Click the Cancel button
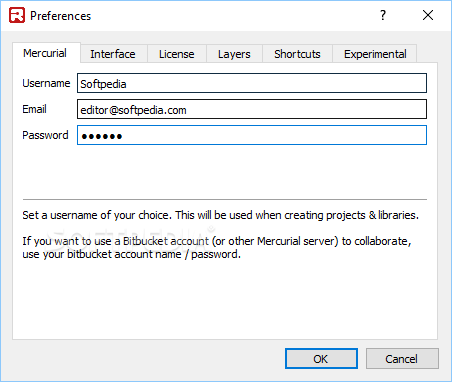The image size is (452, 382). click(x=402, y=359)
